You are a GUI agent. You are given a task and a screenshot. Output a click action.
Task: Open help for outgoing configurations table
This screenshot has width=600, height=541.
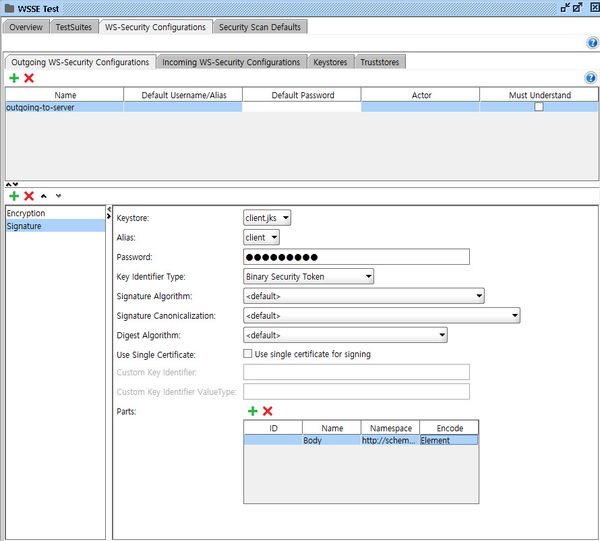590,78
